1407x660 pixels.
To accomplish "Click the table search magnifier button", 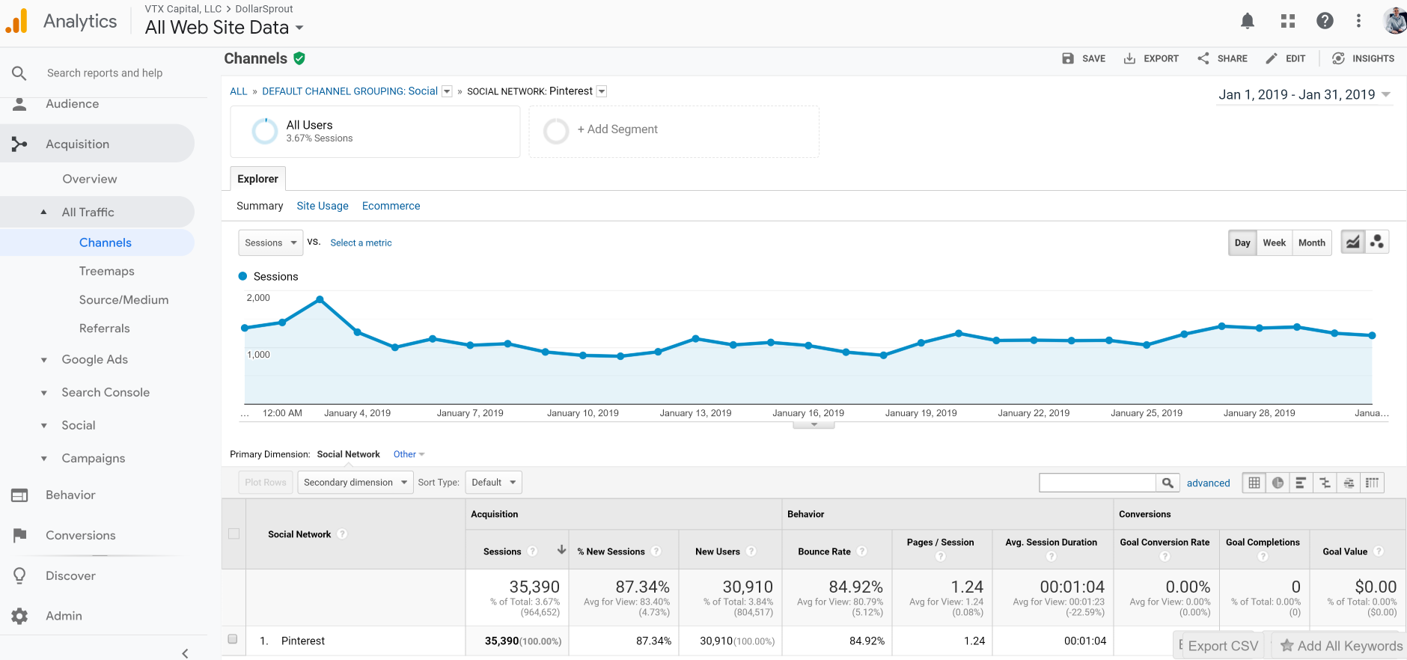I will (1167, 483).
